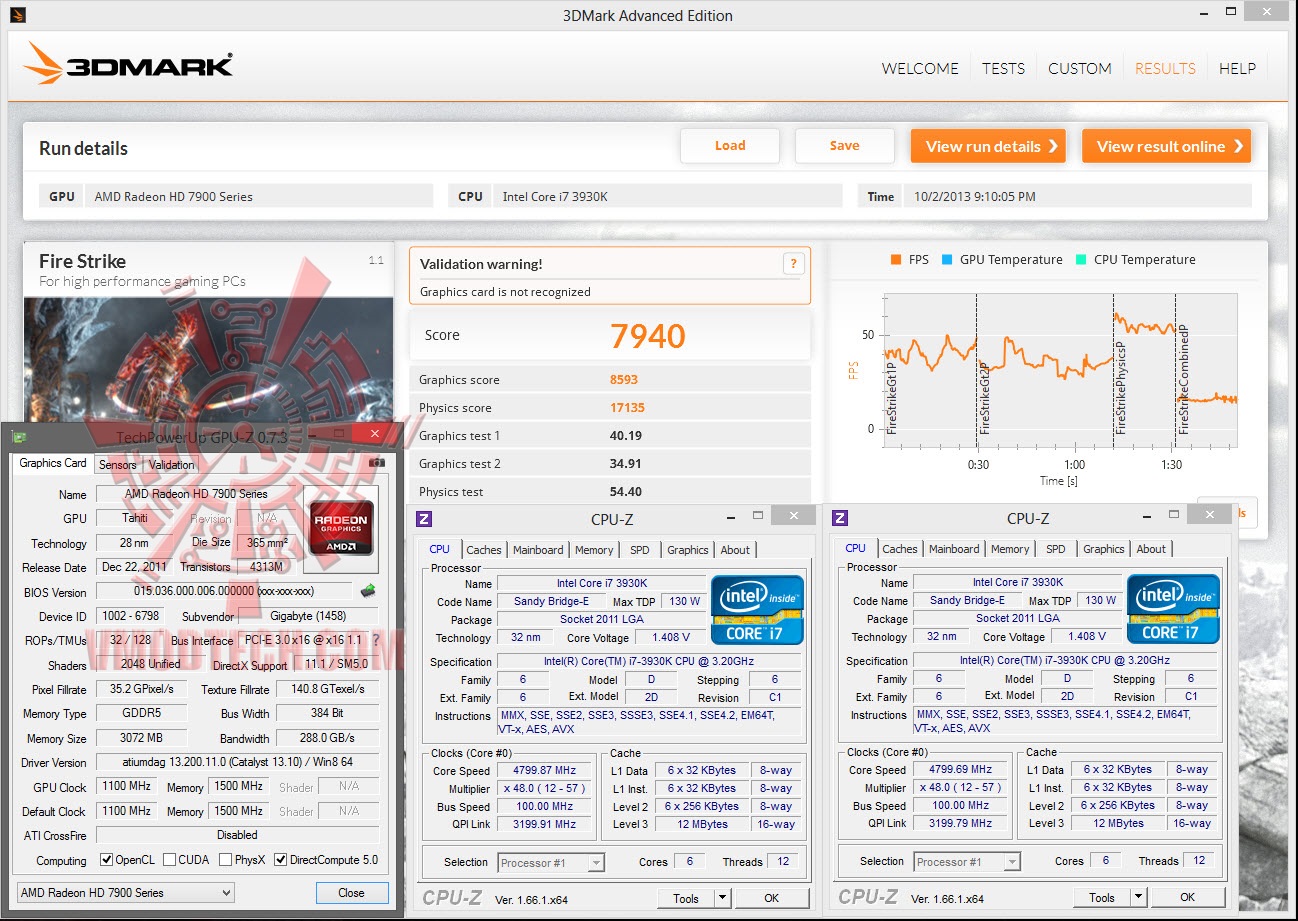1298x921 pixels.
Task: Toggle the DirectCompute 5.0 checkbox
Action: point(280,860)
